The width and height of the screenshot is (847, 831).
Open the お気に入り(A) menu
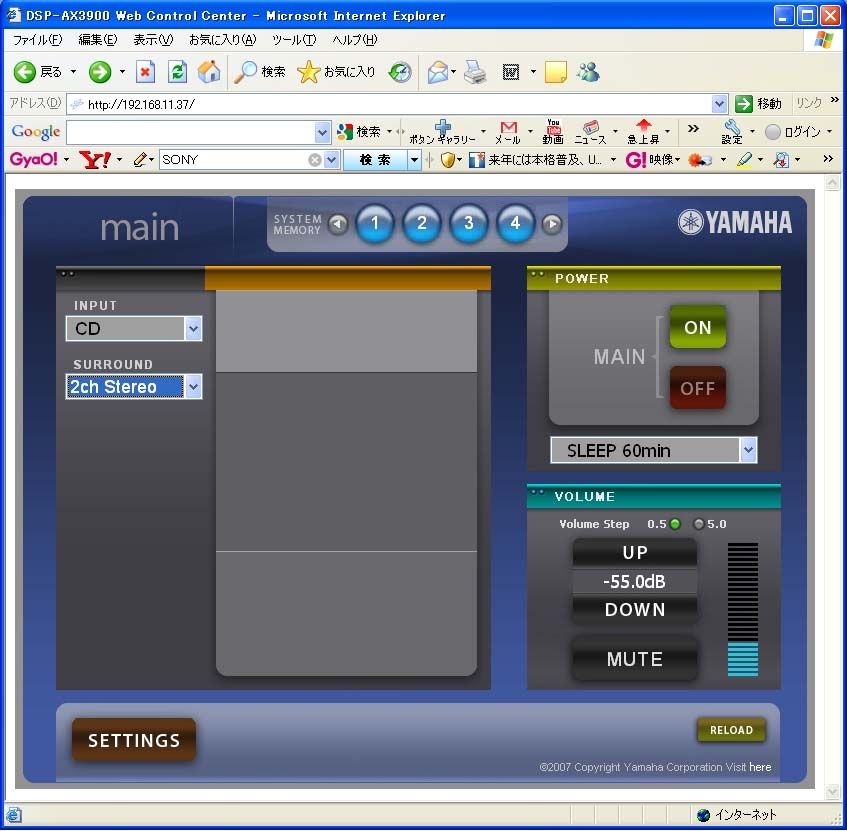pos(223,39)
